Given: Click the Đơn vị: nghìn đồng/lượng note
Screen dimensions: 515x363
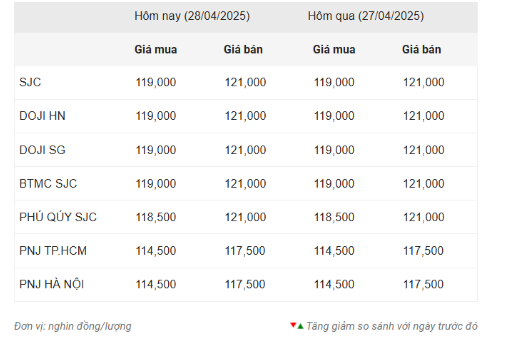Looking at the screenshot, I should click(73, 326).
